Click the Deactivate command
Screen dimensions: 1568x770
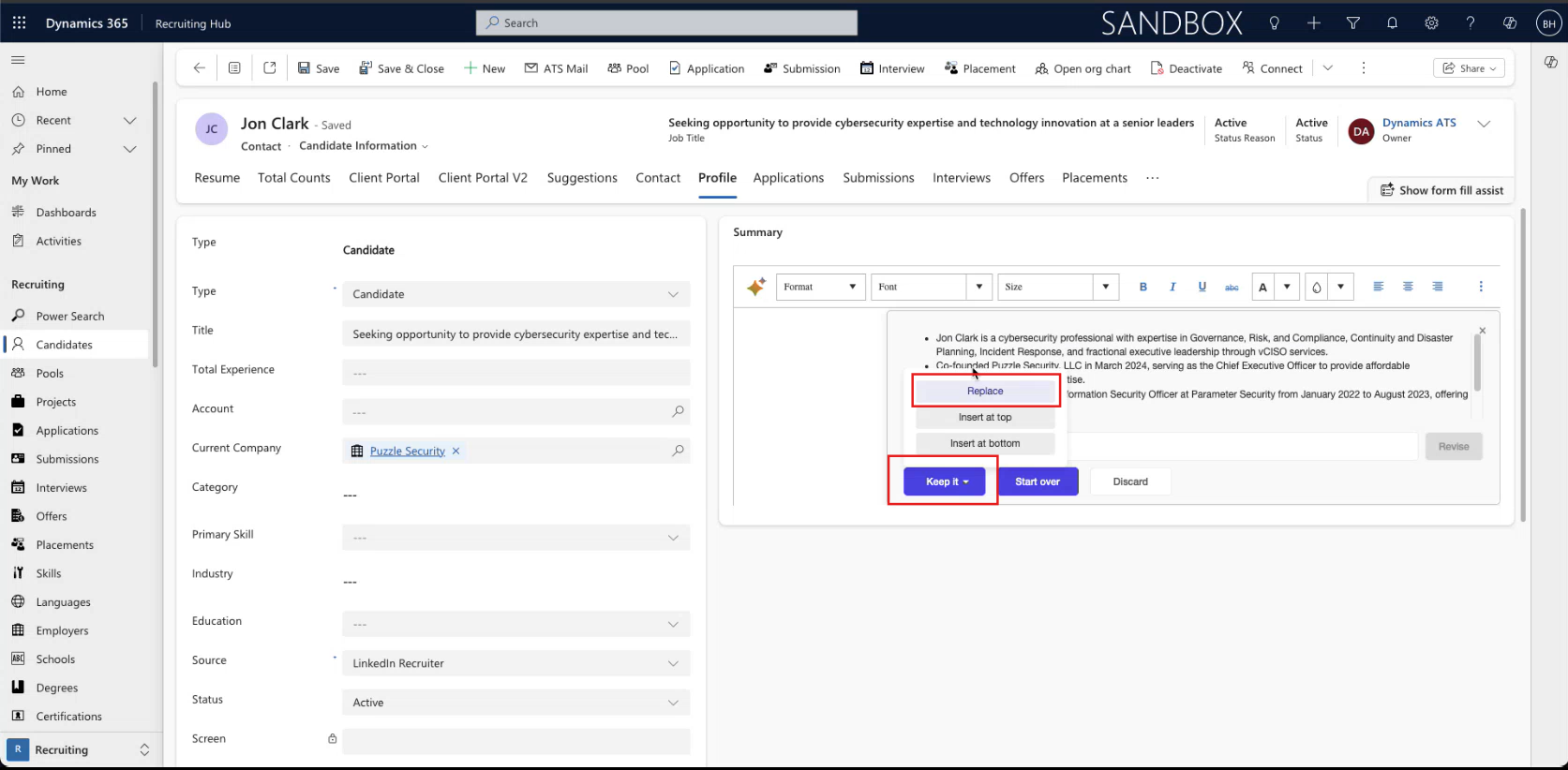(1187, 68)
